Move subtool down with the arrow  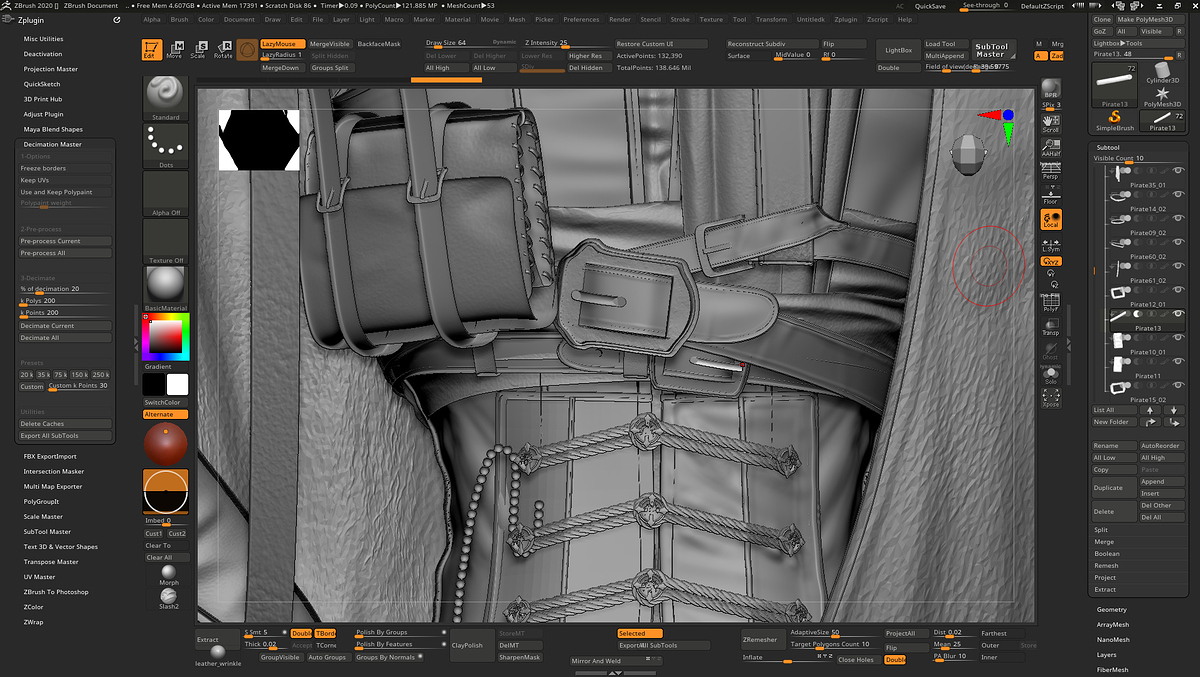point(1174,410)
